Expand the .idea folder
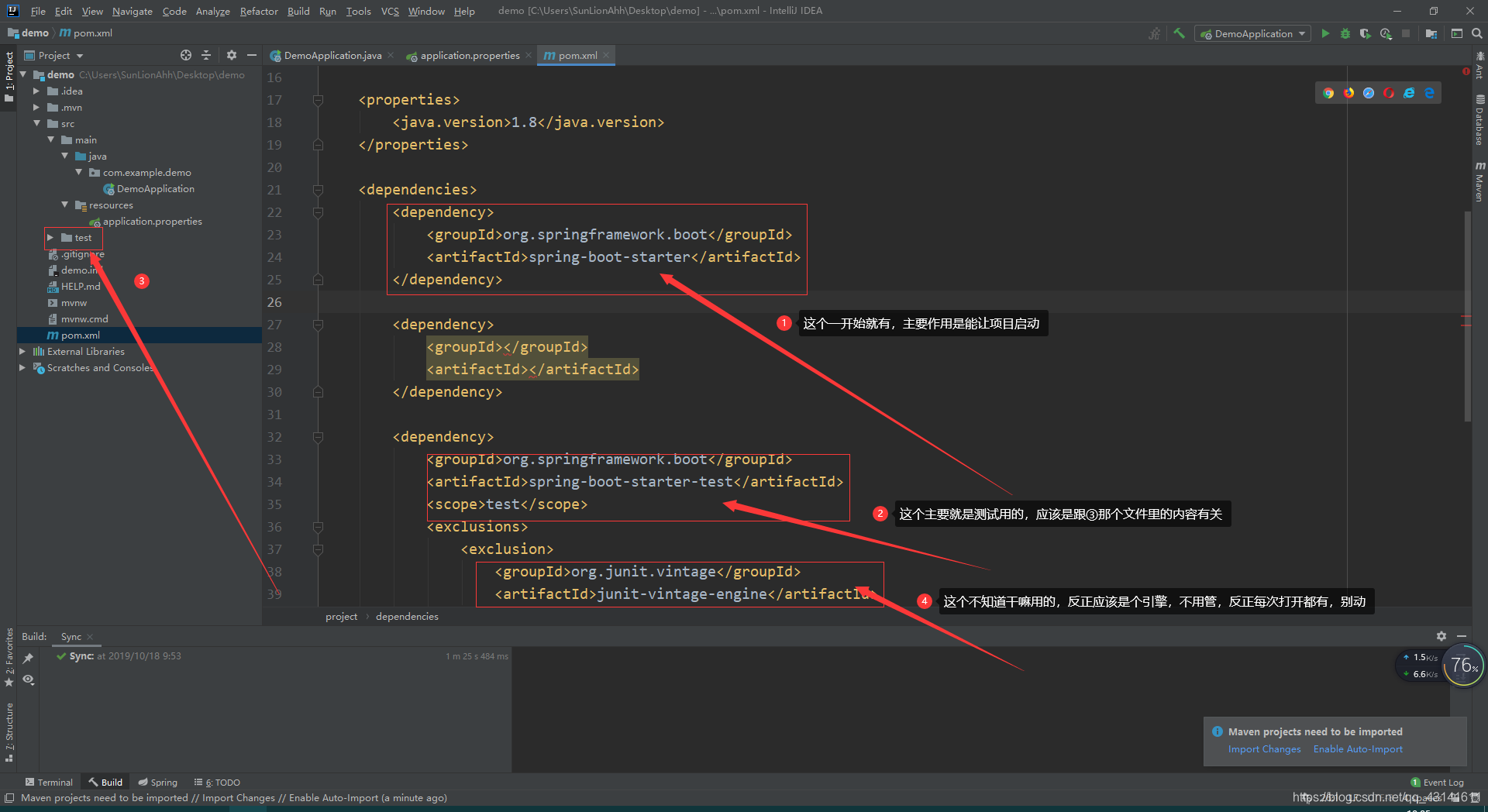The image size is (1488, 812). (x=36, y=91)
